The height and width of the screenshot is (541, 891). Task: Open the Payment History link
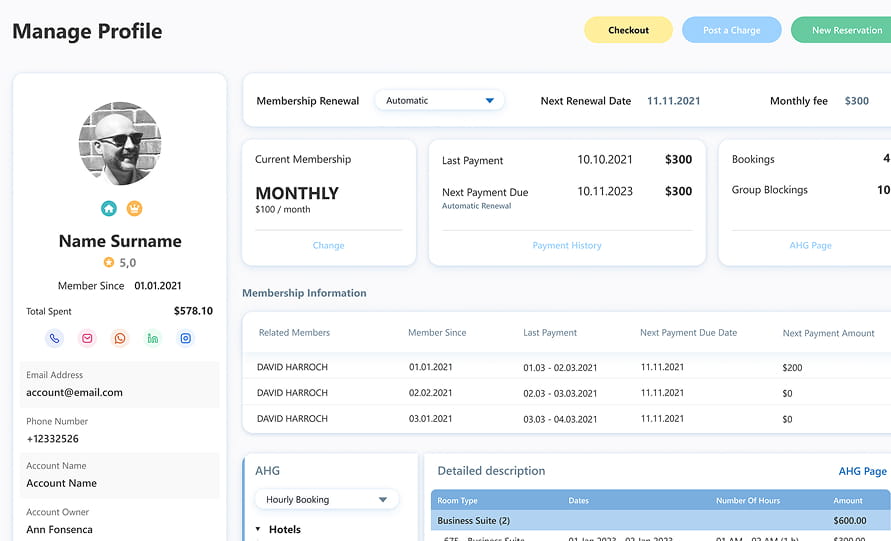click(567, 245)
